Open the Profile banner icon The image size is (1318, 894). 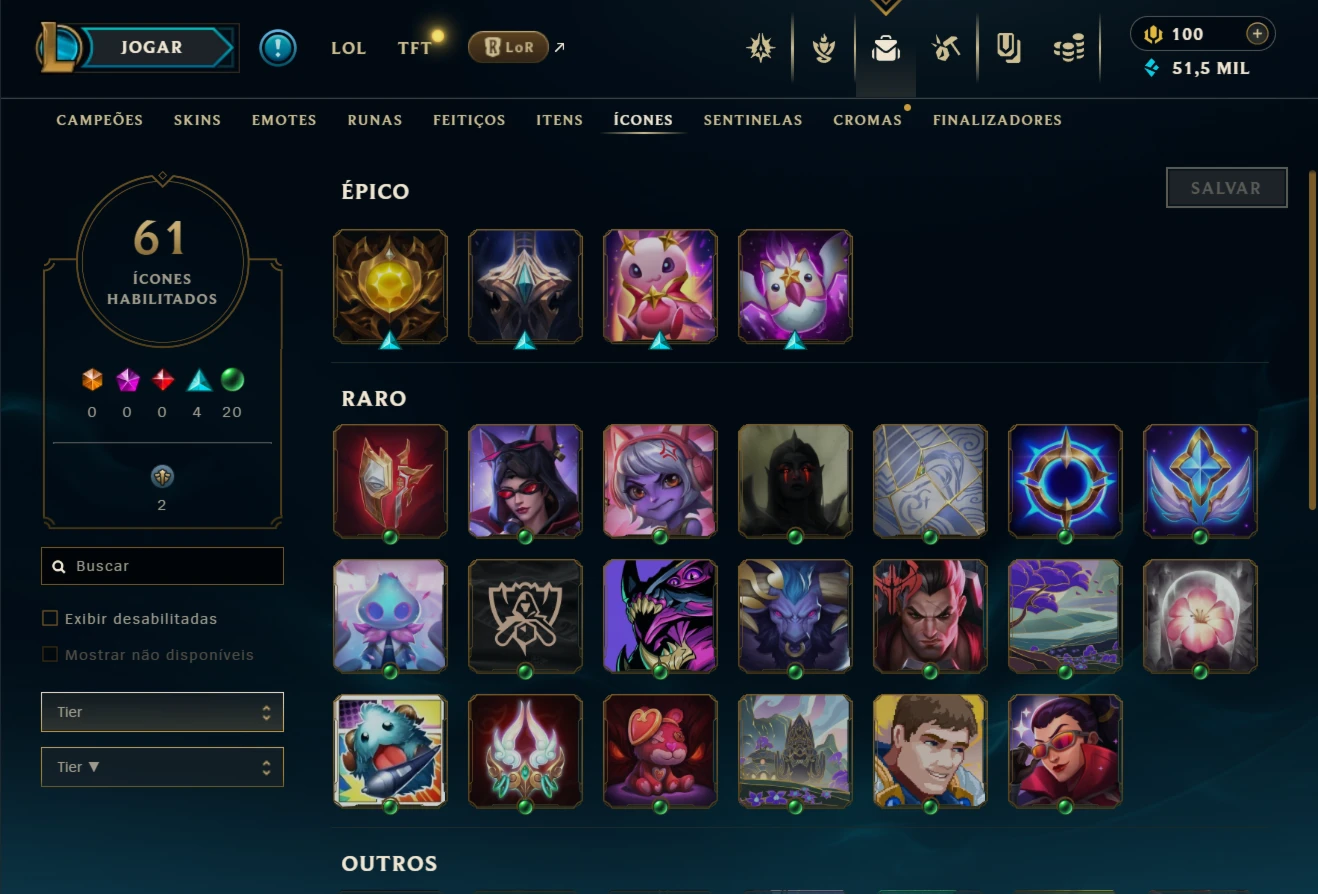[x=1008, y=48]
